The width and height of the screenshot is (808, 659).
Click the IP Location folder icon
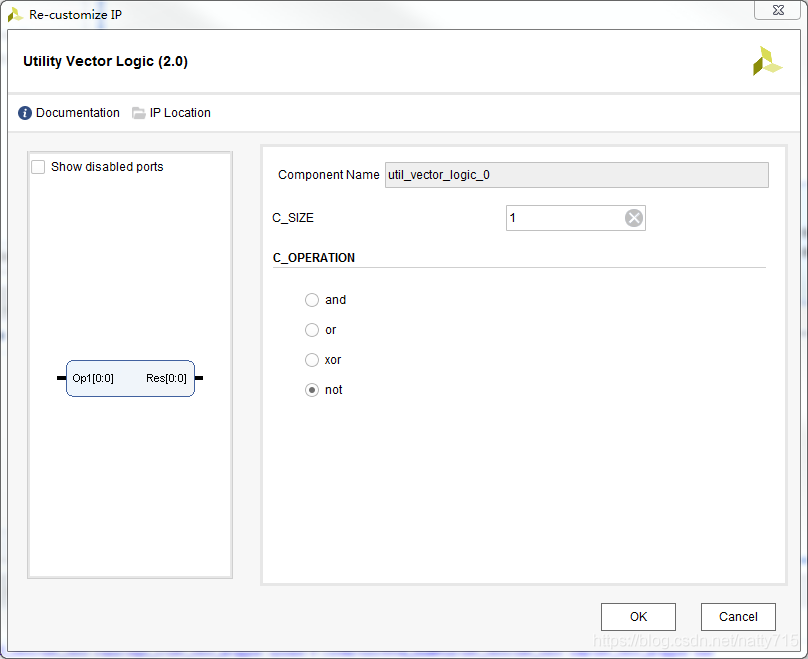click(x=138, y=113)
